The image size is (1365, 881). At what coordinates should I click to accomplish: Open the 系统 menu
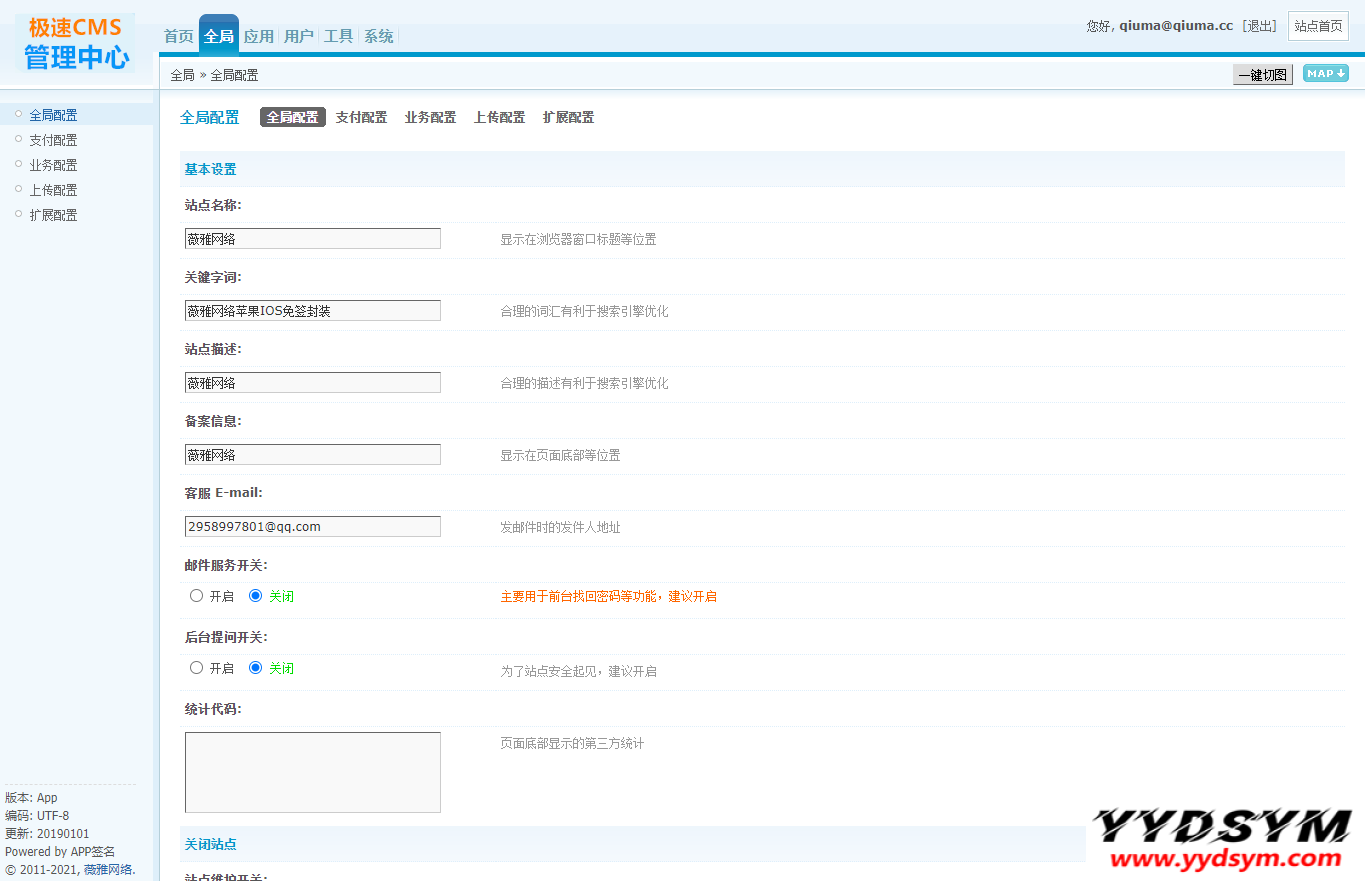click(377, 35)
